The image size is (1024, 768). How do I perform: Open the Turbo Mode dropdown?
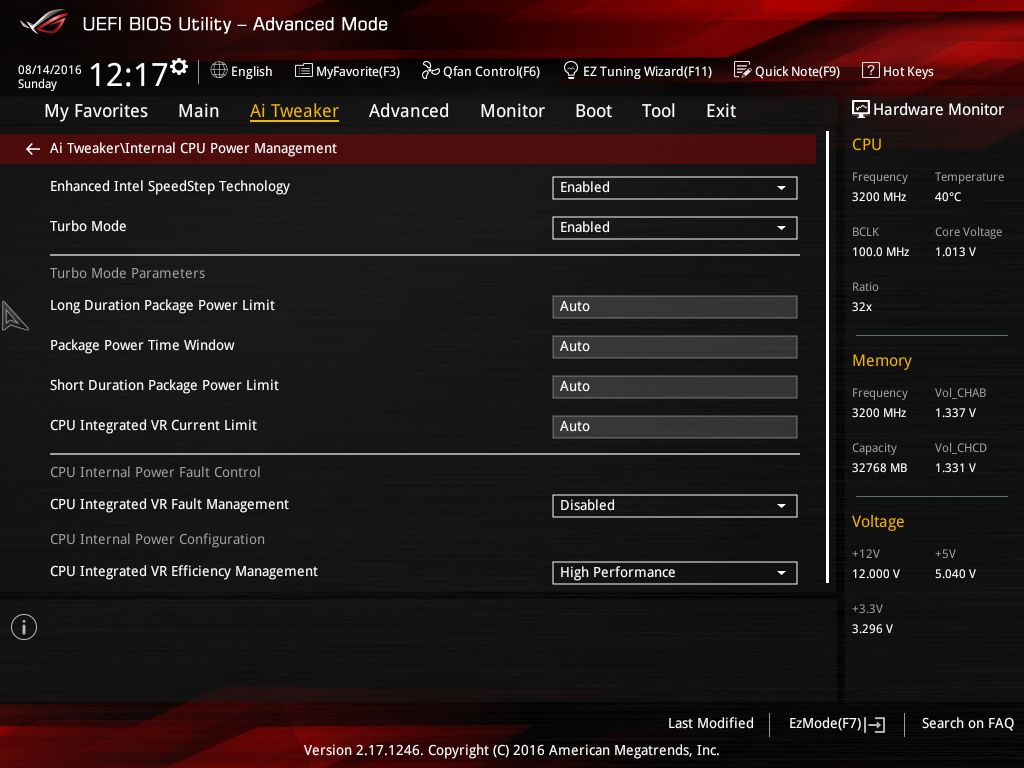point(674,227)
